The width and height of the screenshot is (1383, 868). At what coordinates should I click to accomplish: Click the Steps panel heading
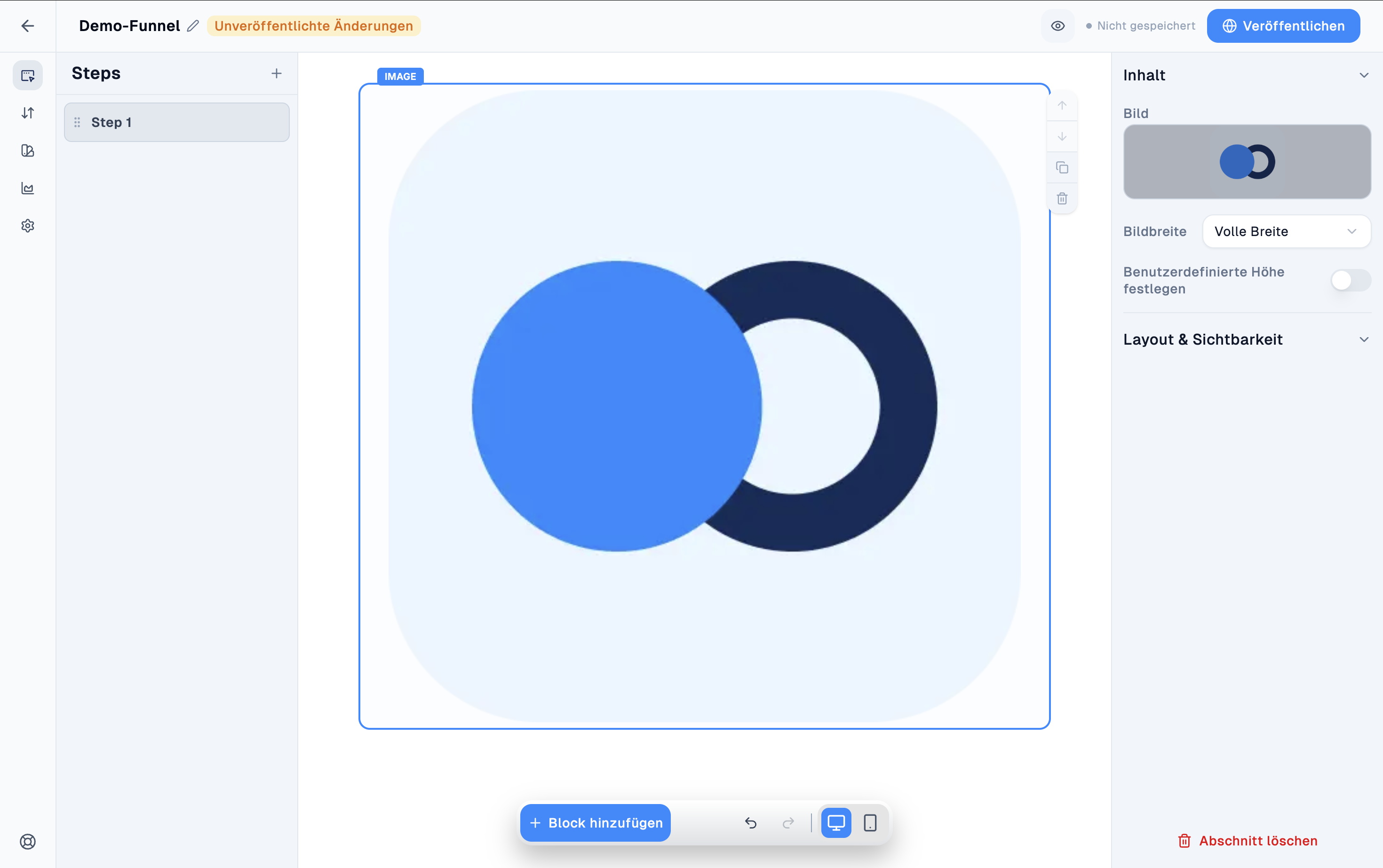coord(96,73)
